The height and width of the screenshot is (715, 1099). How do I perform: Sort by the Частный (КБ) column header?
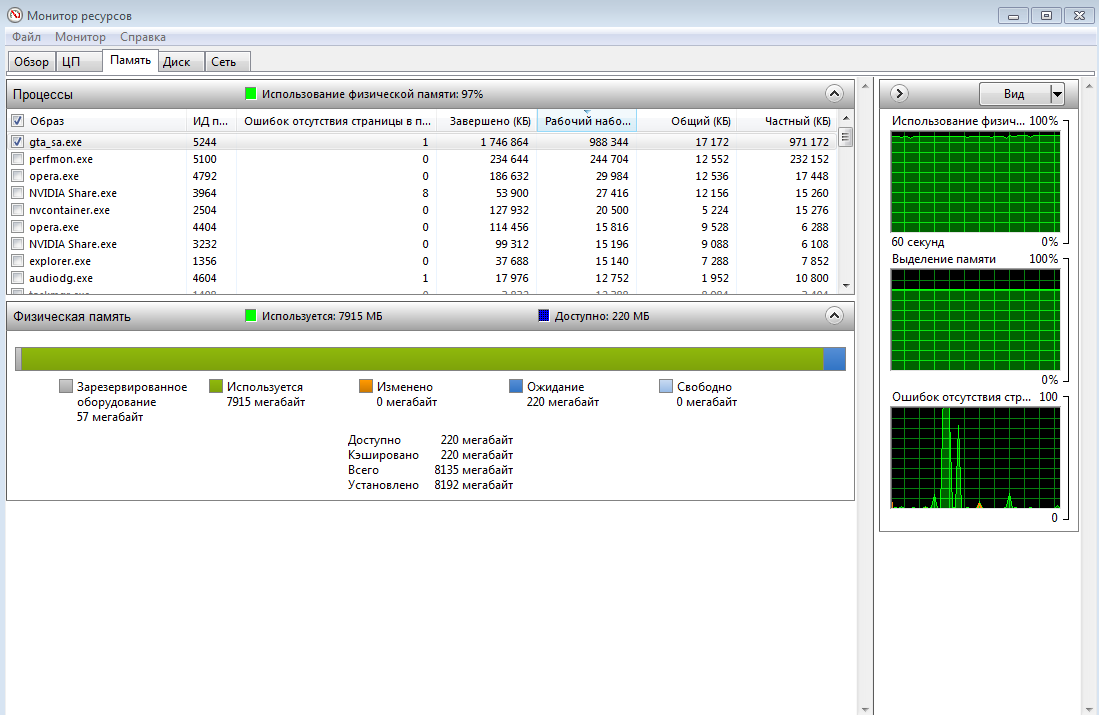(786, 121)
